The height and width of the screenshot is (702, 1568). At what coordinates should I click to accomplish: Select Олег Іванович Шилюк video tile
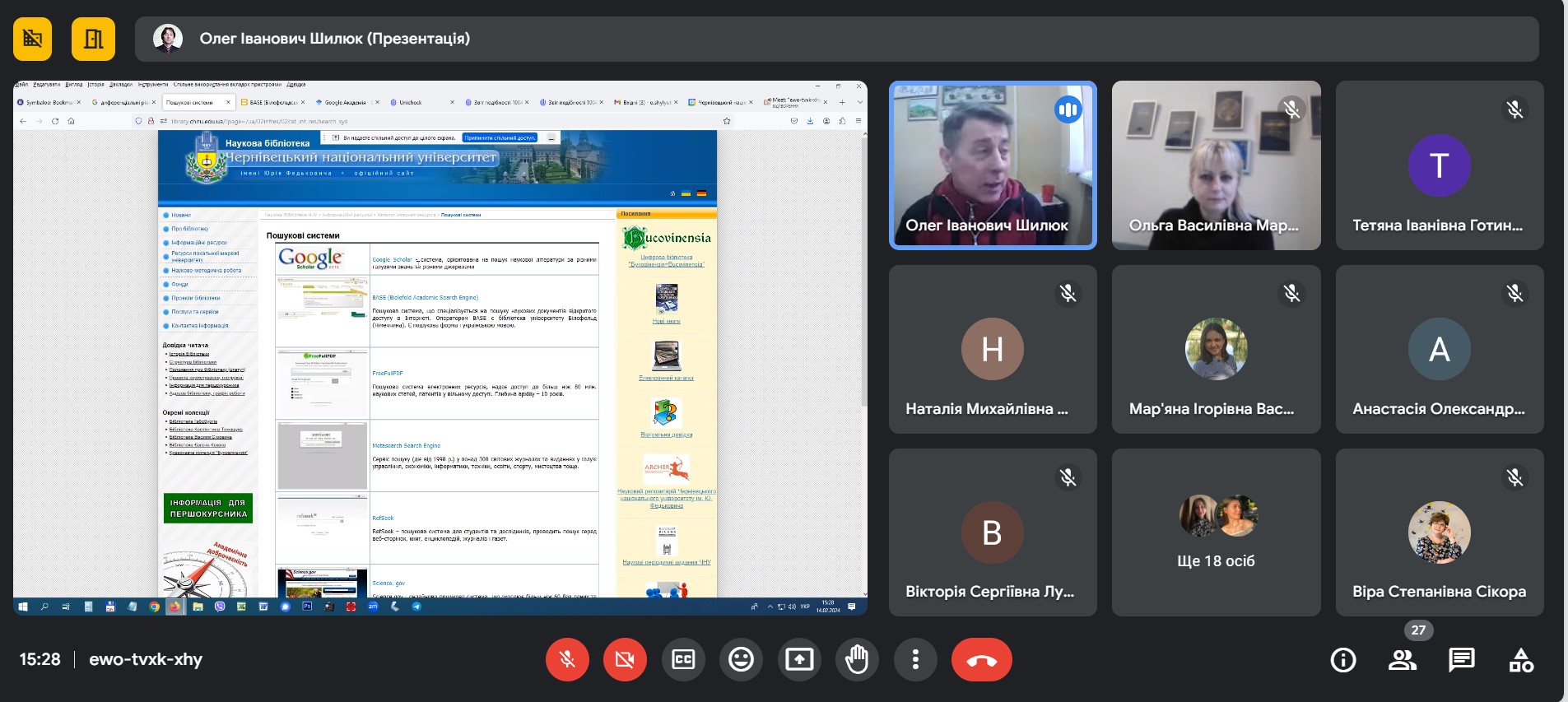(x=993, y=165)
